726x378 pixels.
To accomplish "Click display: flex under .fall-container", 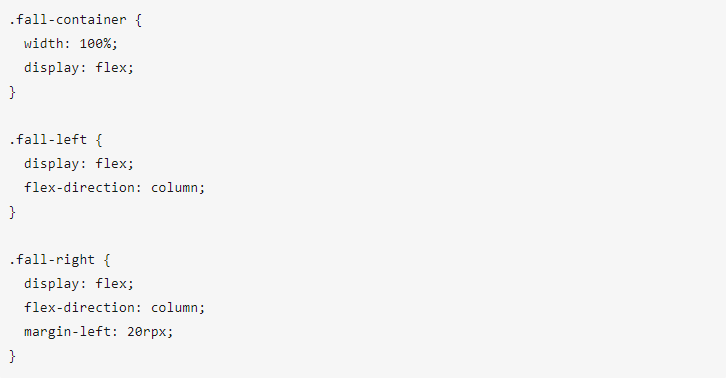I will [79, 68].
